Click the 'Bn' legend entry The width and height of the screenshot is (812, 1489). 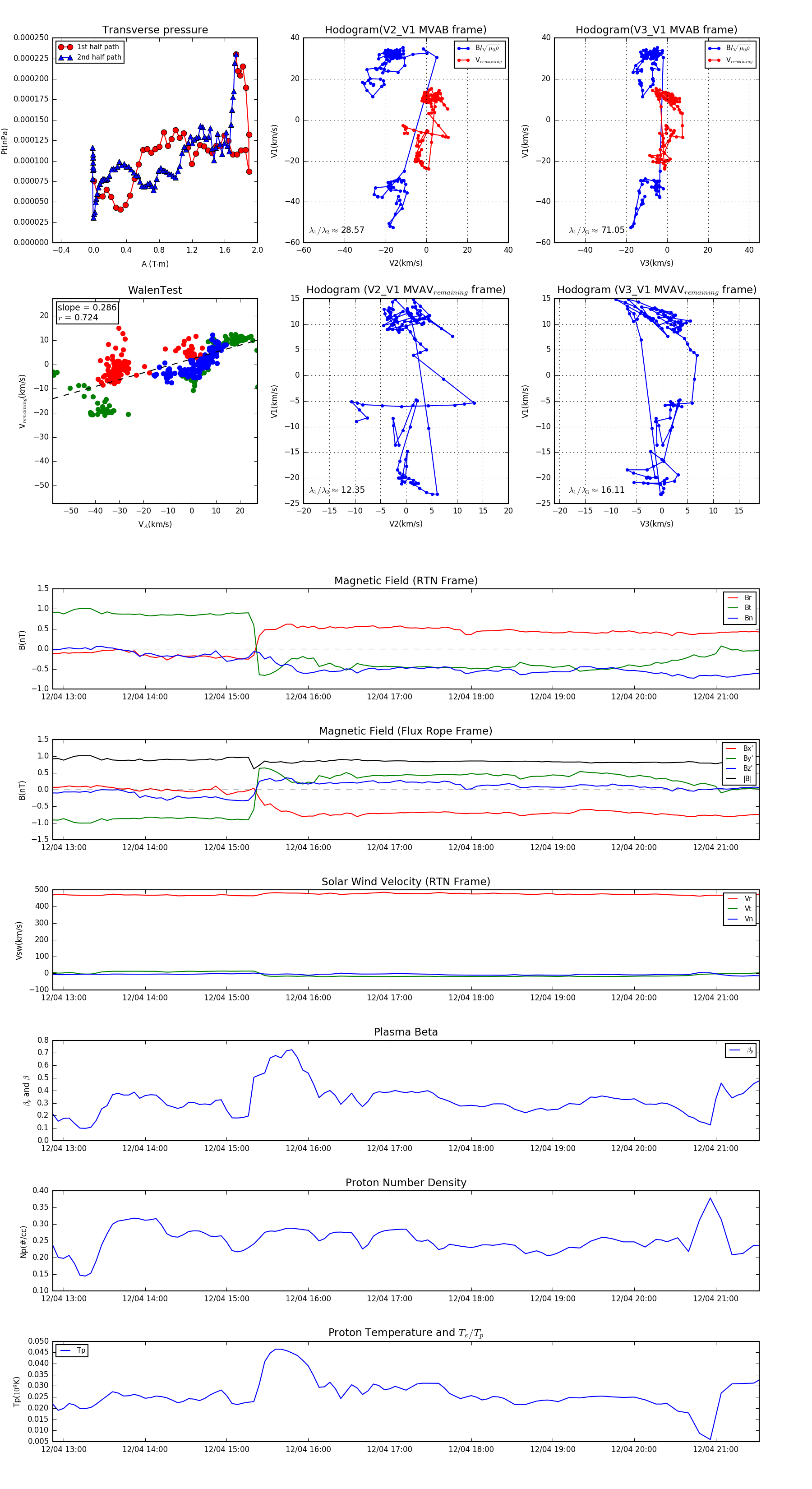(740, 619)
